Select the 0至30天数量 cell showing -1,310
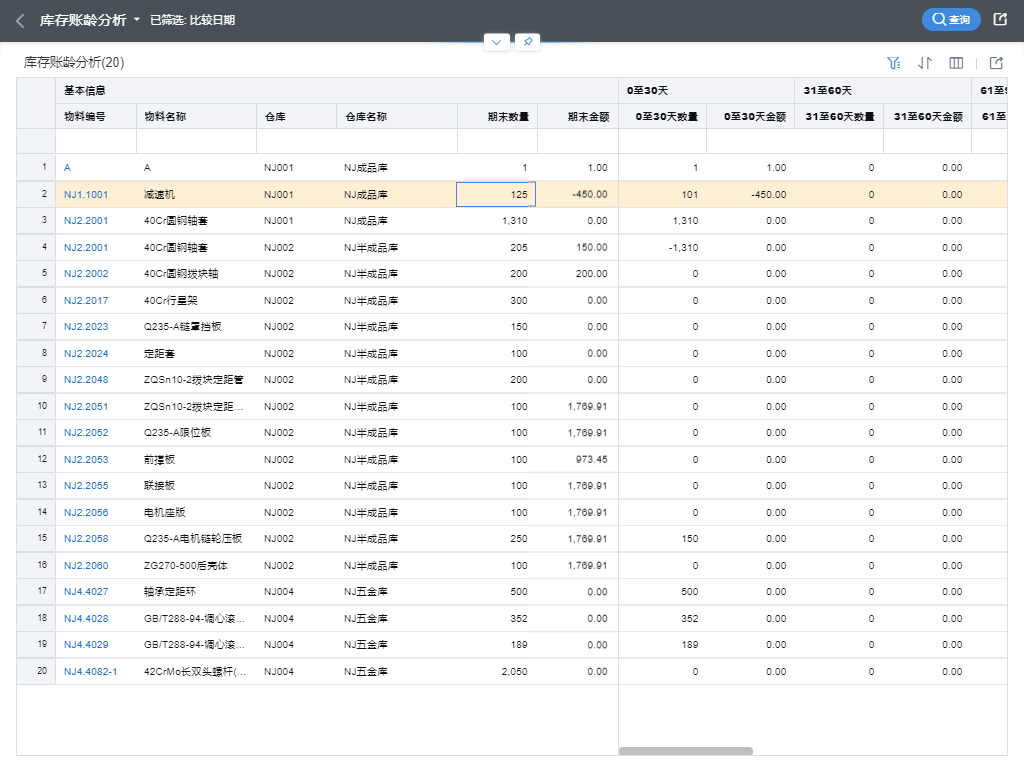 point(662,248)
